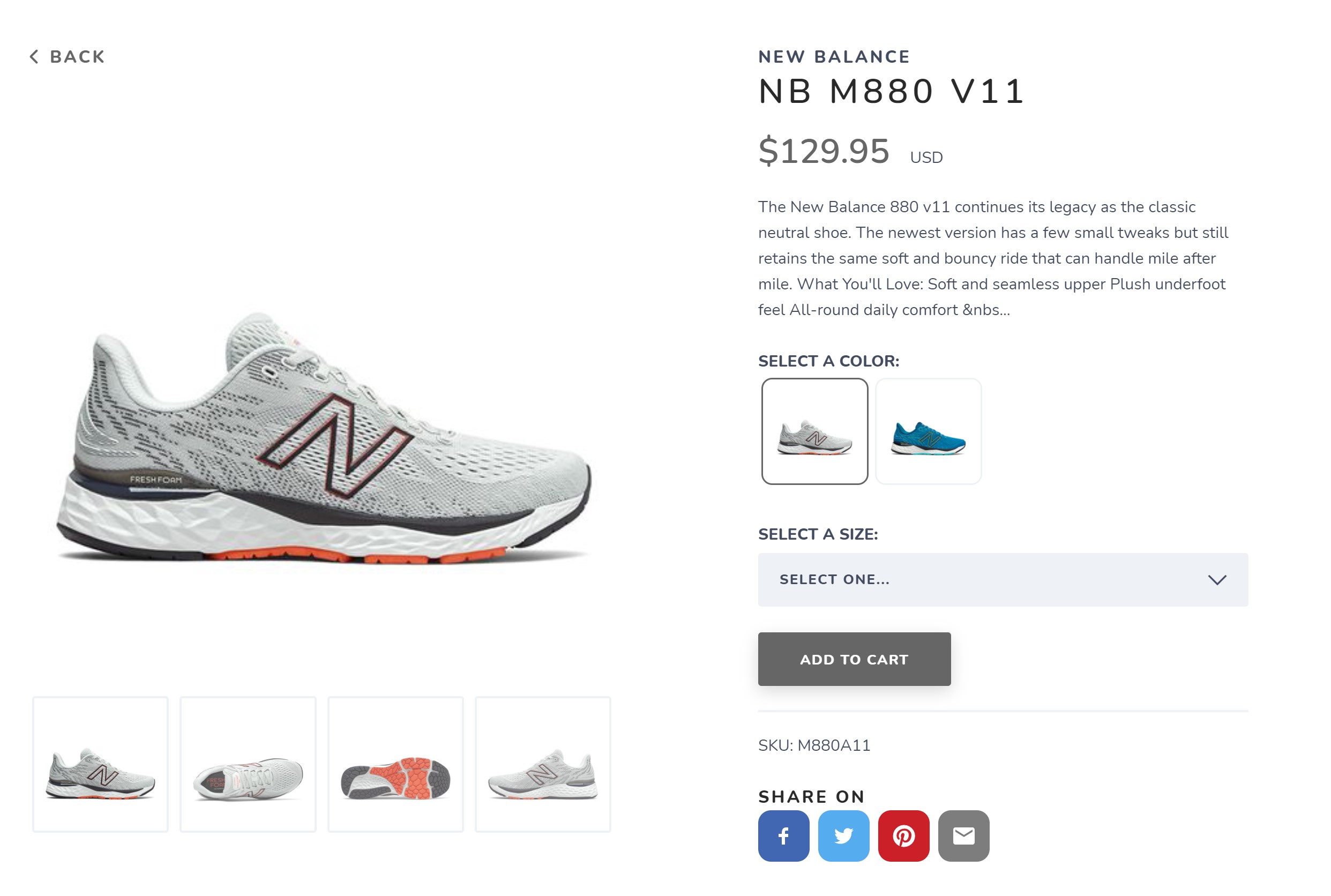Click the New Balance brand name
Image resolution: width=1331 pixels, height=896 pixels.
[833, 57]
